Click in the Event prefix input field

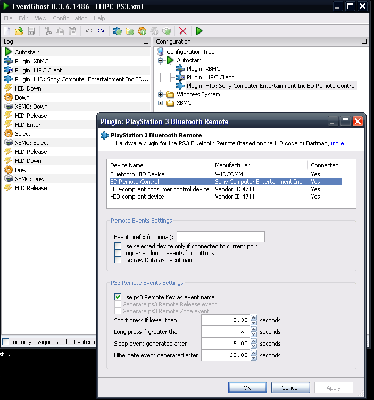[x=221, y=237]
